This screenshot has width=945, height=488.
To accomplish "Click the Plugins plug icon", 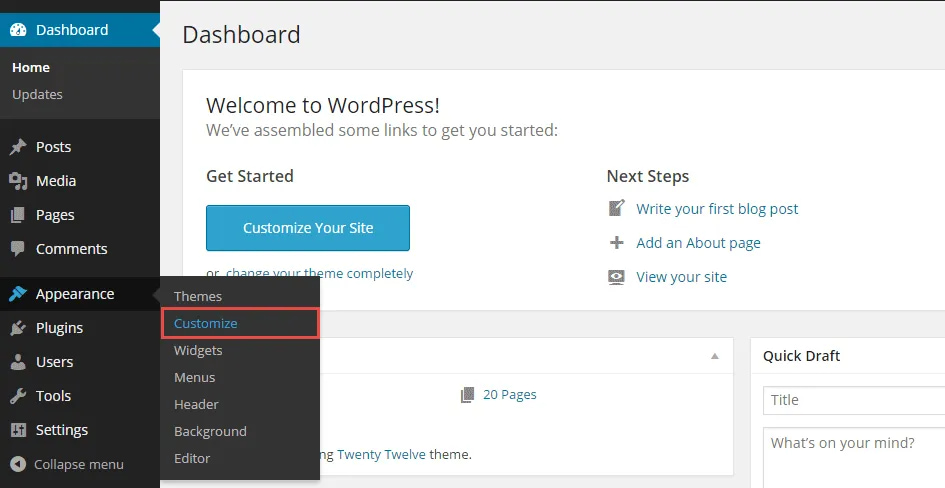I will click(18, 328).
